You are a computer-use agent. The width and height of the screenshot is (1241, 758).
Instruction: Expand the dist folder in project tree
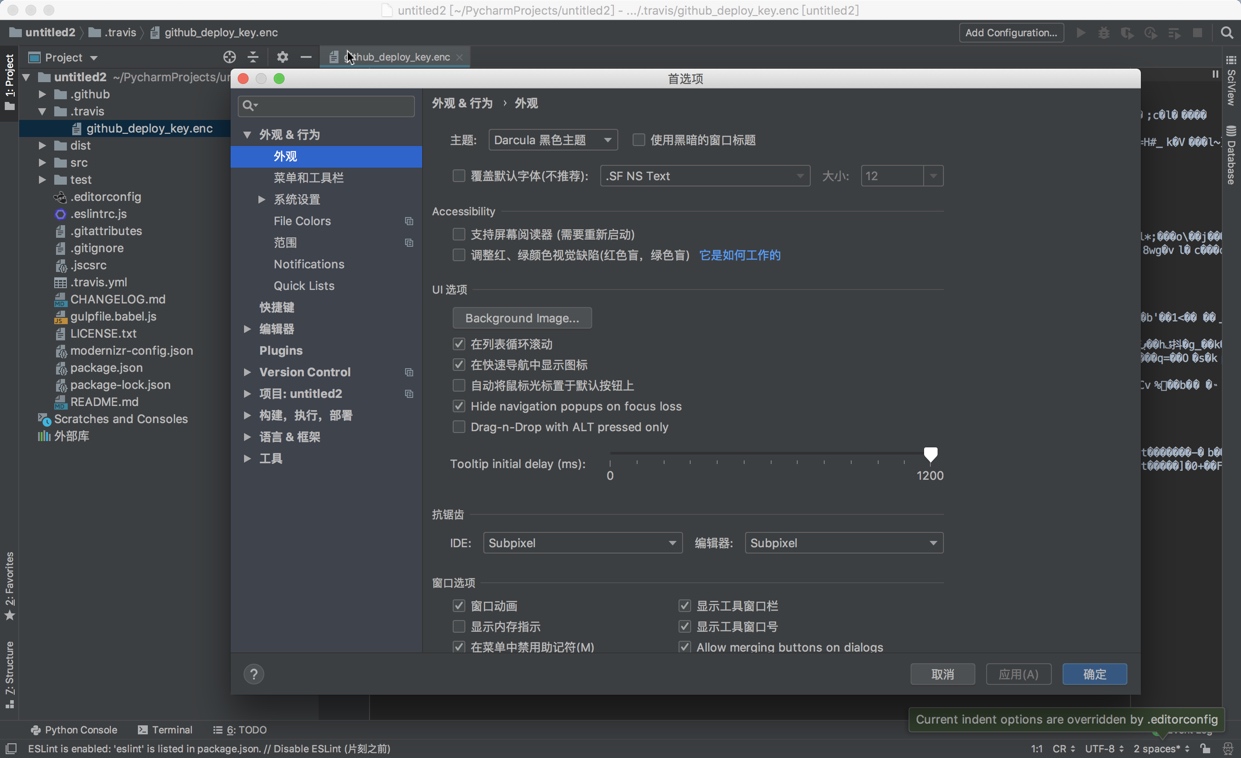click(42, 146)
